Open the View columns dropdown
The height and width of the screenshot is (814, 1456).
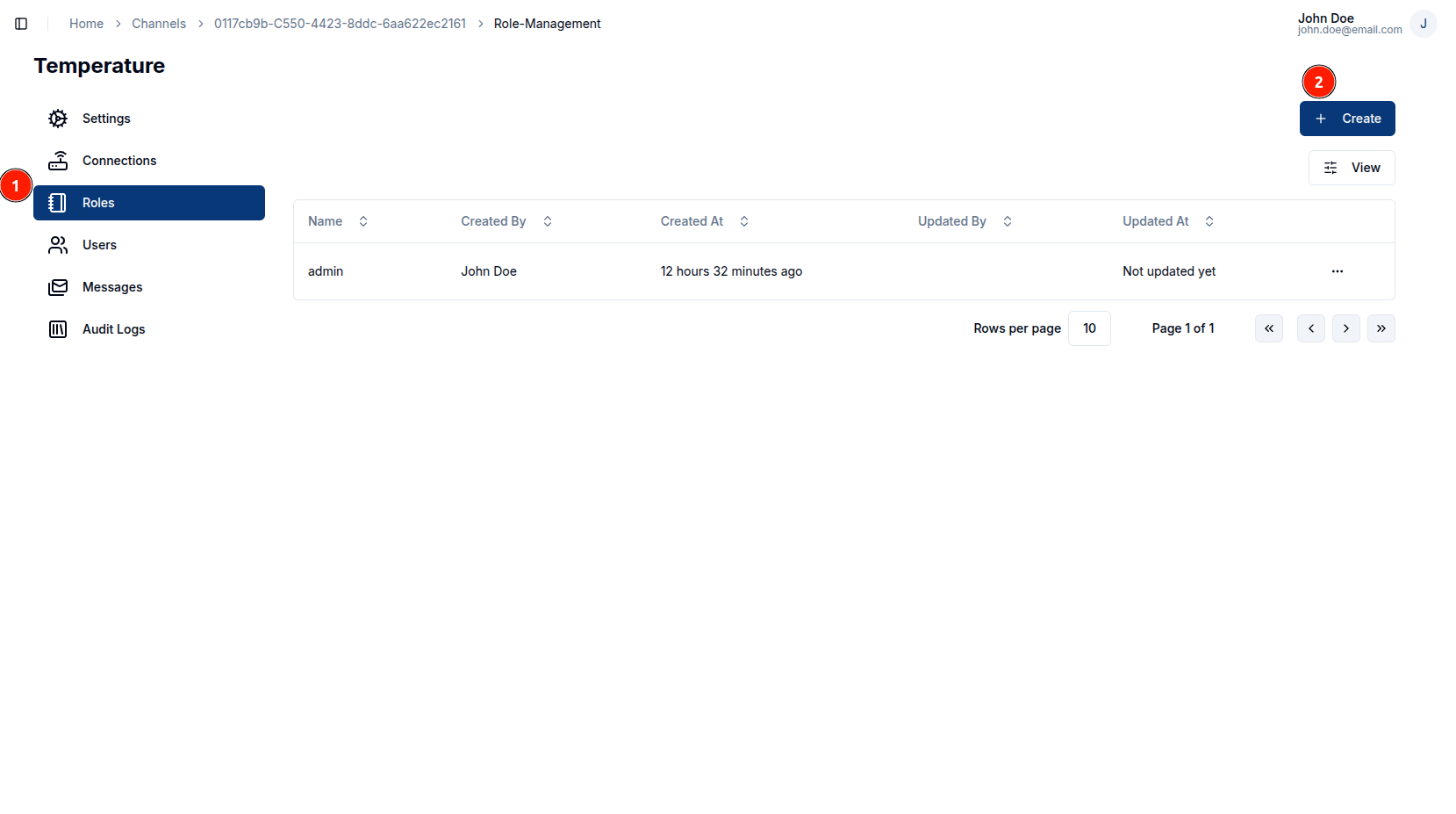coord(1352,168)
